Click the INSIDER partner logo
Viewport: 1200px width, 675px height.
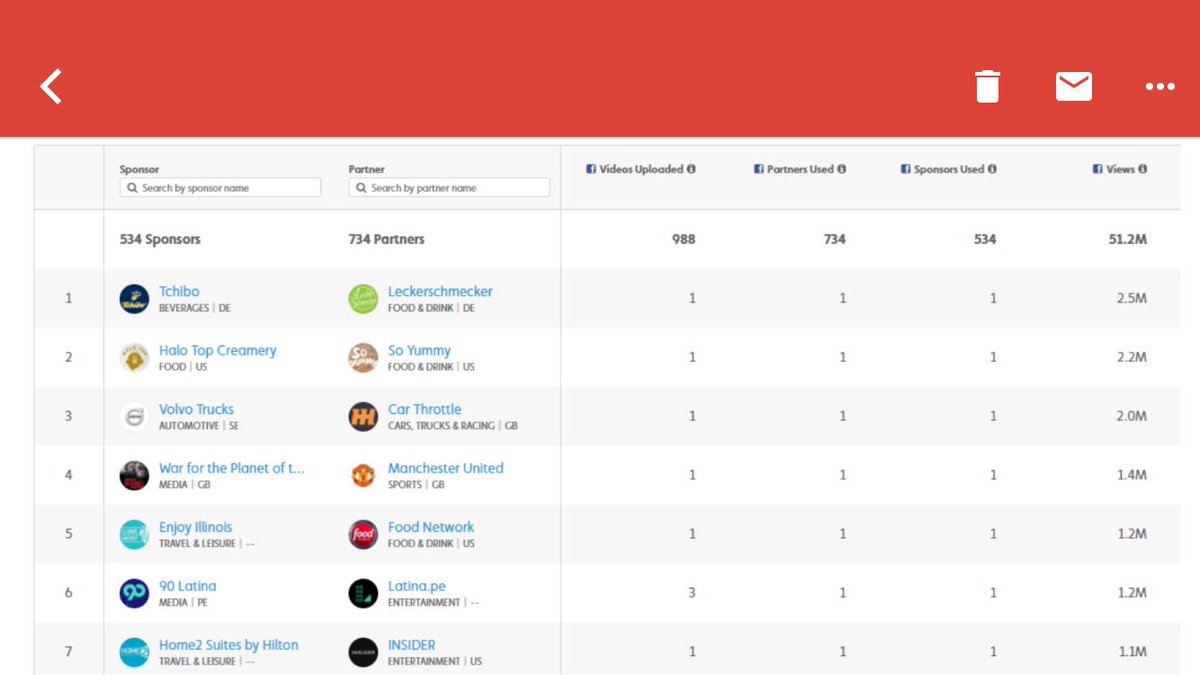pyautogui.click(x=363, y=652)
